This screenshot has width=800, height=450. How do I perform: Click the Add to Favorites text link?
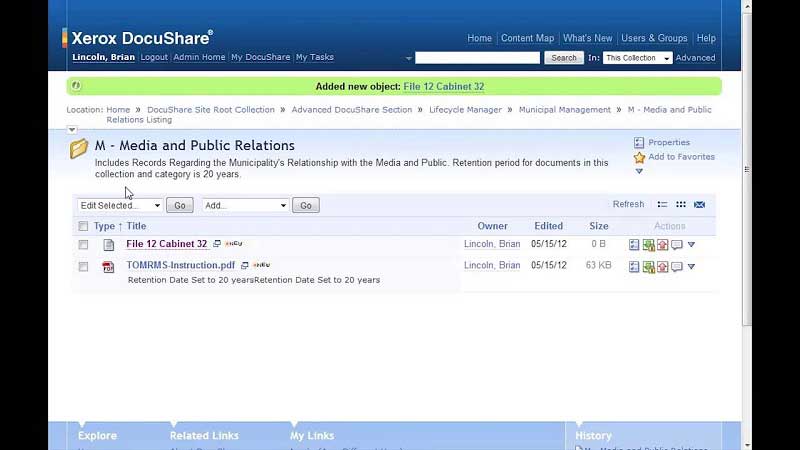[681, 157]
